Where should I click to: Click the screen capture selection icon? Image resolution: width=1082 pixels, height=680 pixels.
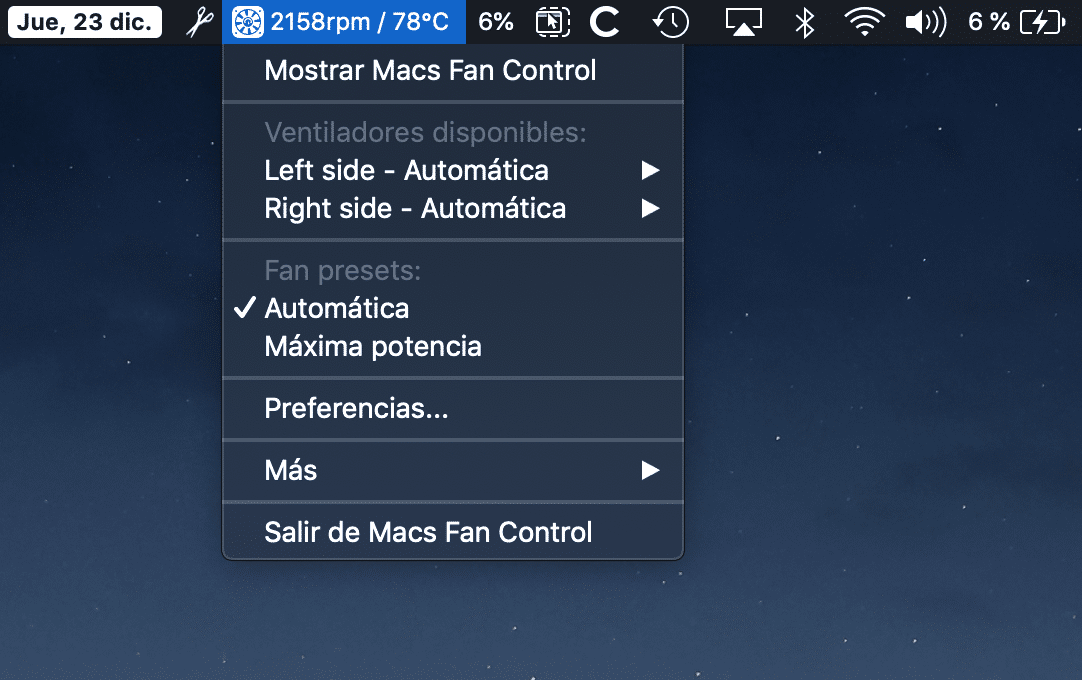(553, 22)
